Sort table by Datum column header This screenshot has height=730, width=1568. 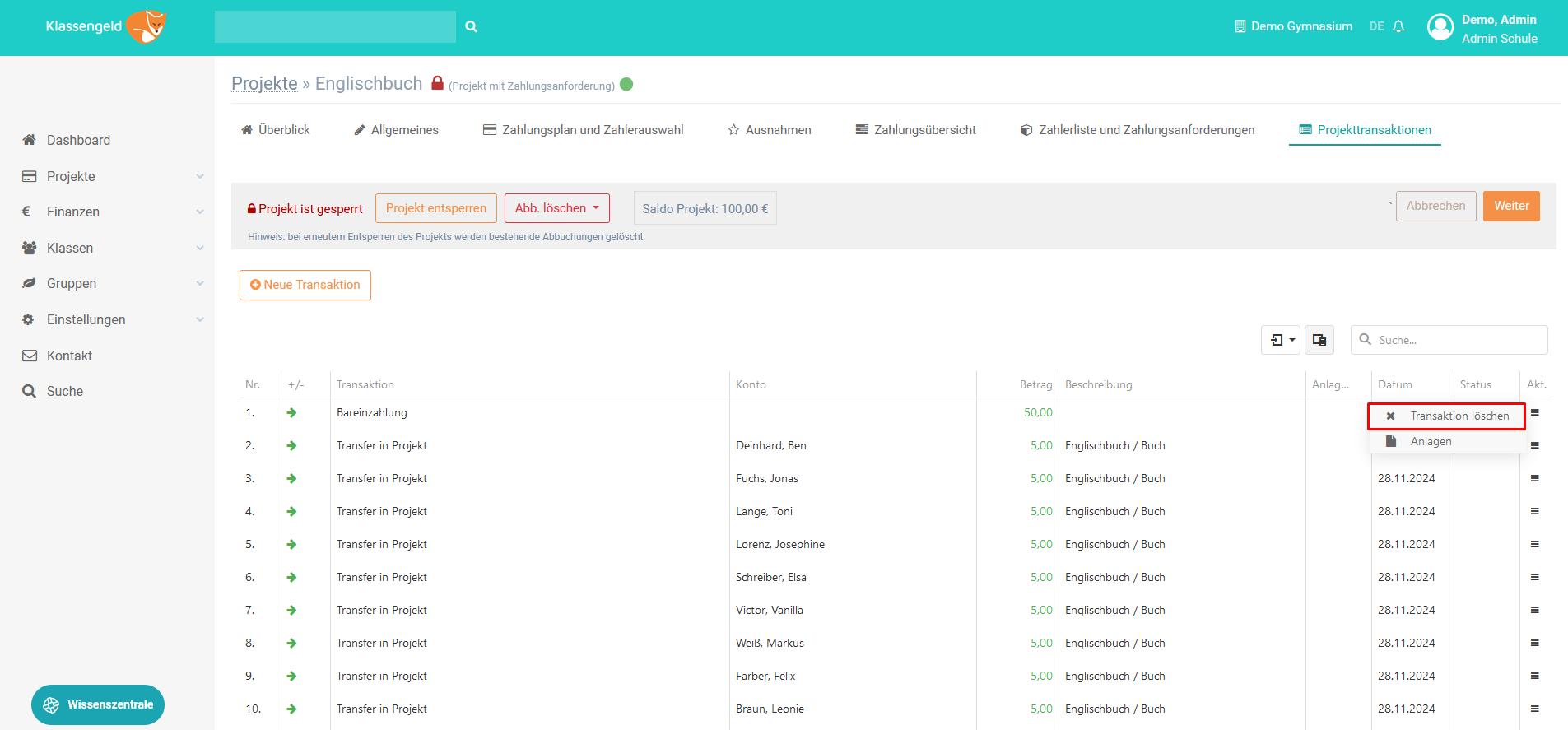pyautogui.click(x=1395, y=384)
